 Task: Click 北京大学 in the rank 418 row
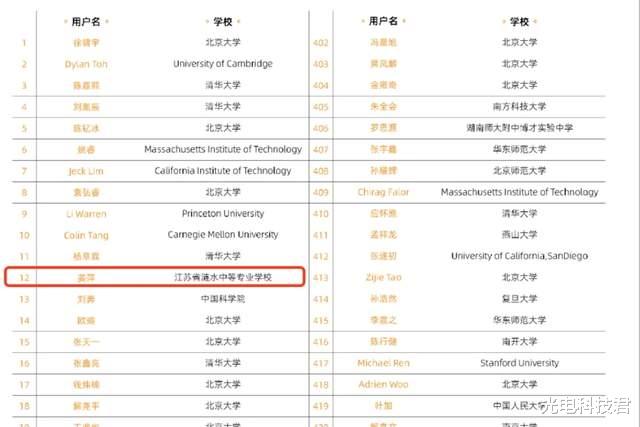(x=519, y=384)
